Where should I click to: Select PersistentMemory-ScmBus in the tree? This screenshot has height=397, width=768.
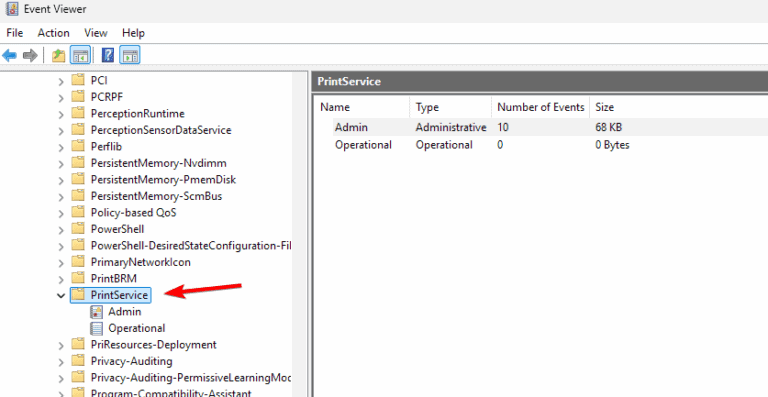(x=156, y=196)
